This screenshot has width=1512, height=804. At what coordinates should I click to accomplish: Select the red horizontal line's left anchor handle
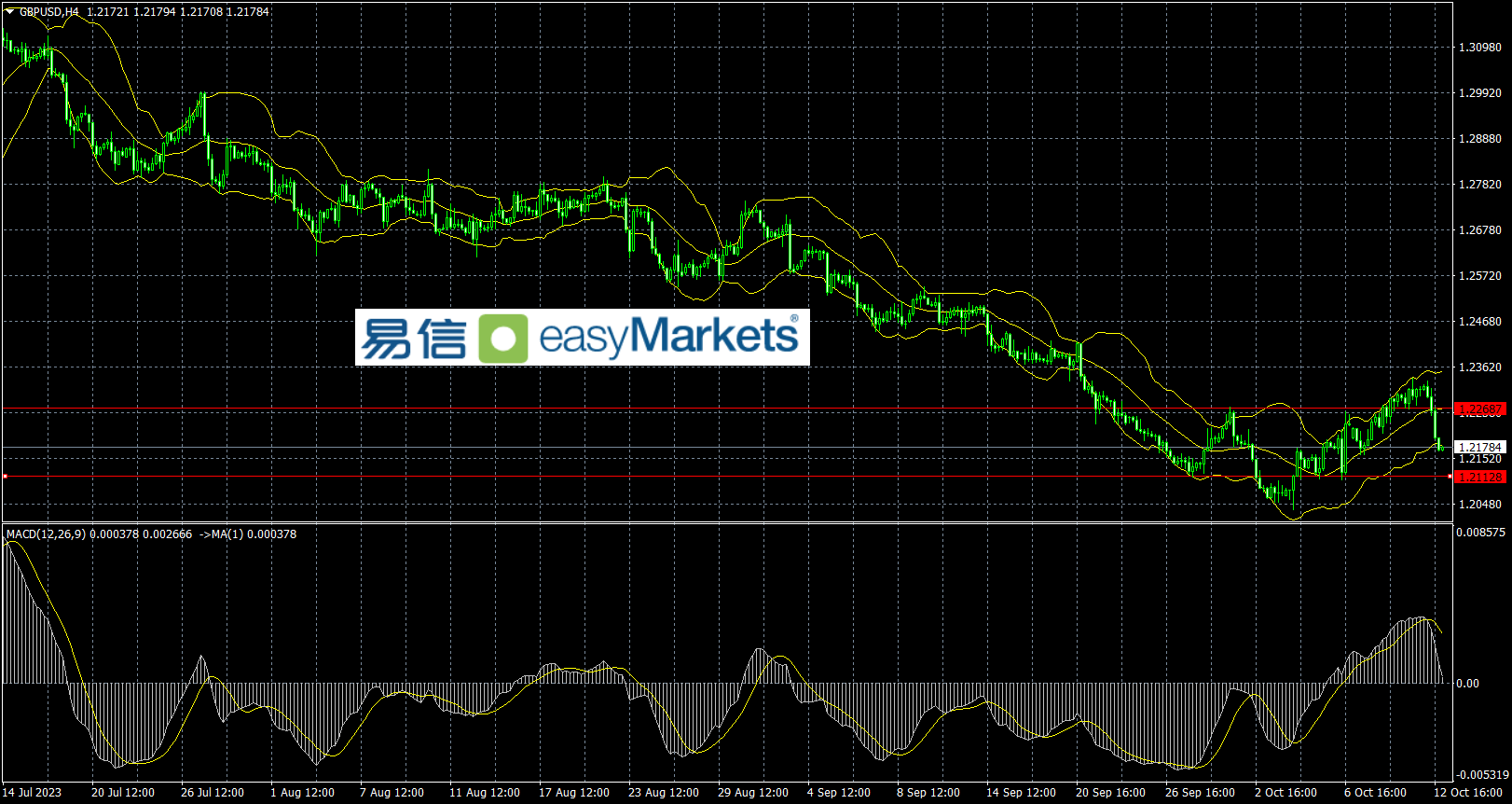[5, 477]
